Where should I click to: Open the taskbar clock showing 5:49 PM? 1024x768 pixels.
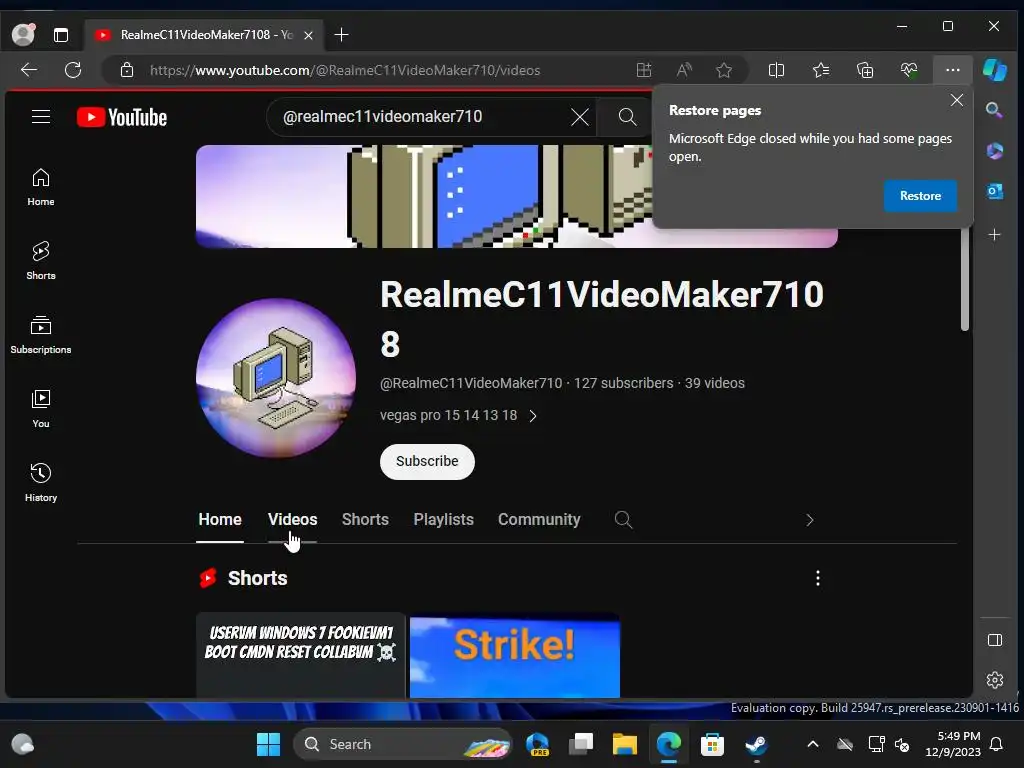(x=953, y=744)
